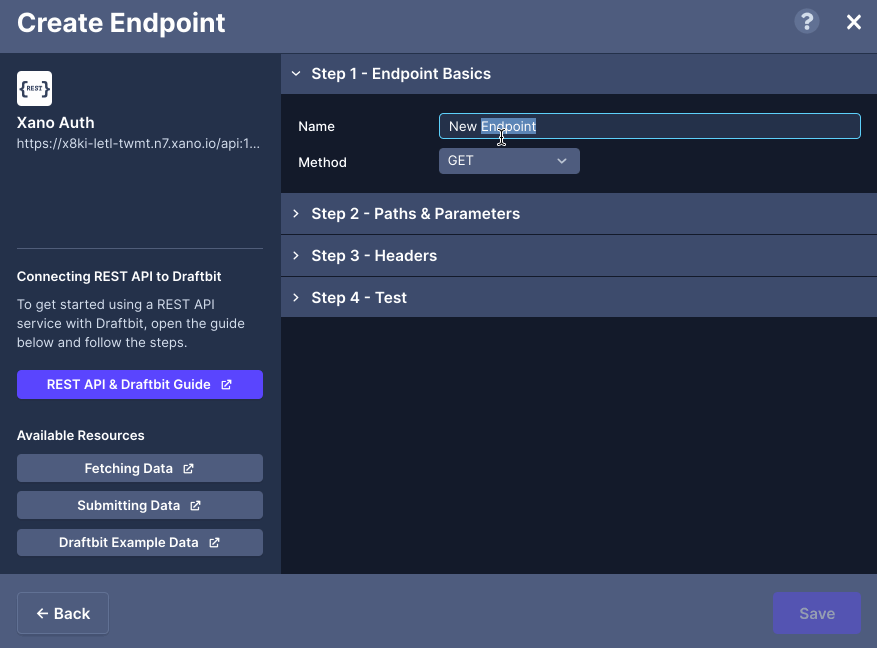The width and height of the screenshot is (877, 648).
Task: Expand Step 4 - Test section
Action: tap(579, 297)
